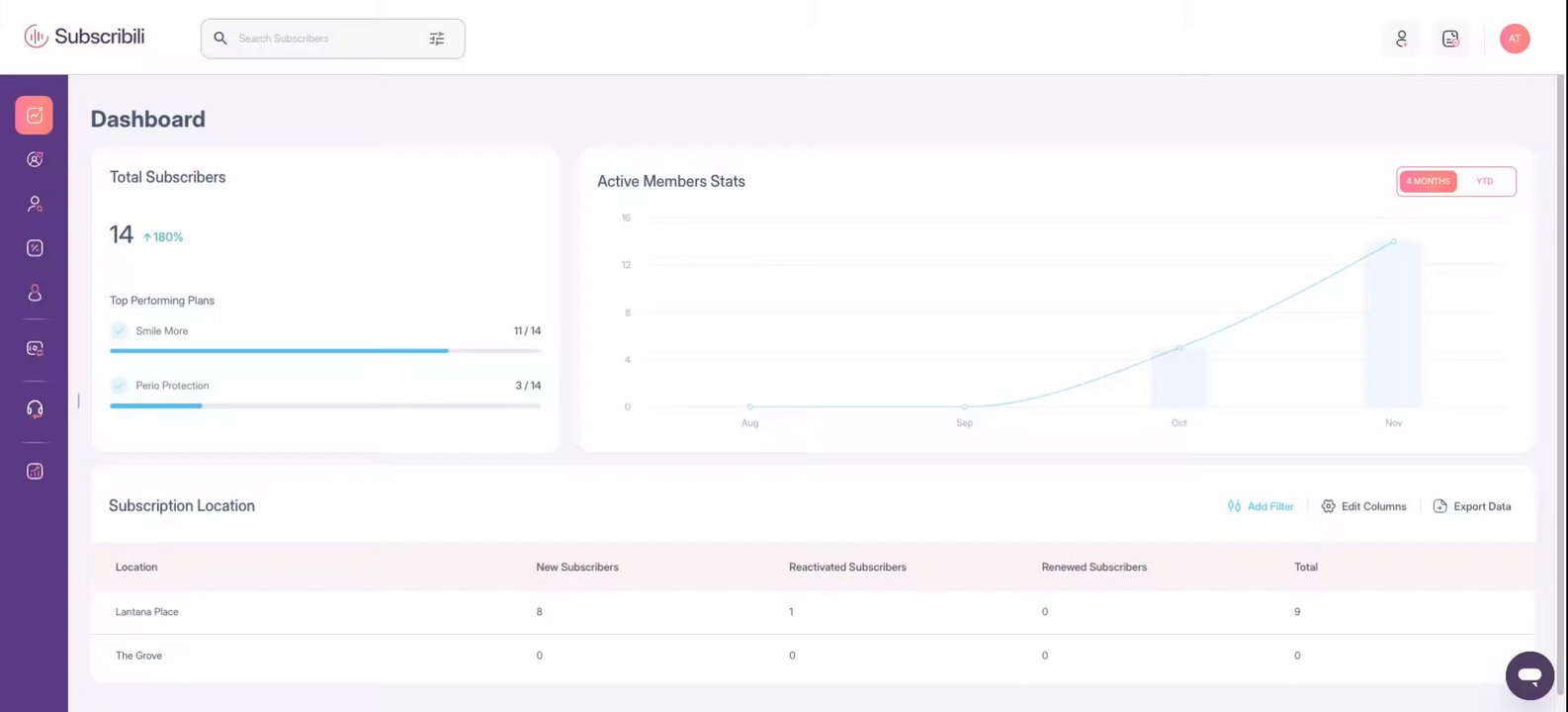This screenshot has height=712, width=1568.
Task: Click Export Data button
Action: tap(1472, 506)
